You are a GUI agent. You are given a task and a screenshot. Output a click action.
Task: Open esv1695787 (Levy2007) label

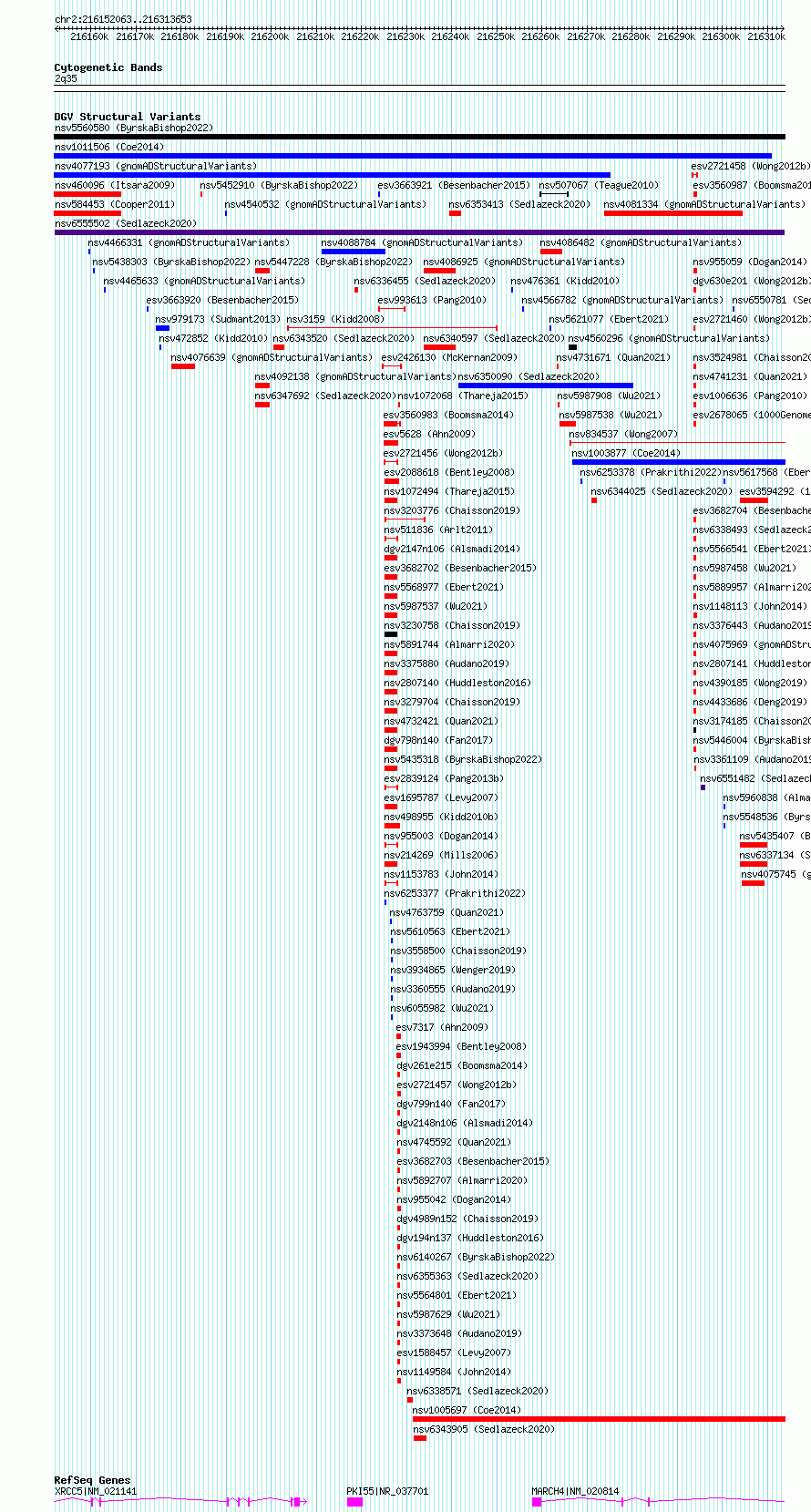click(x=441, y=798)
